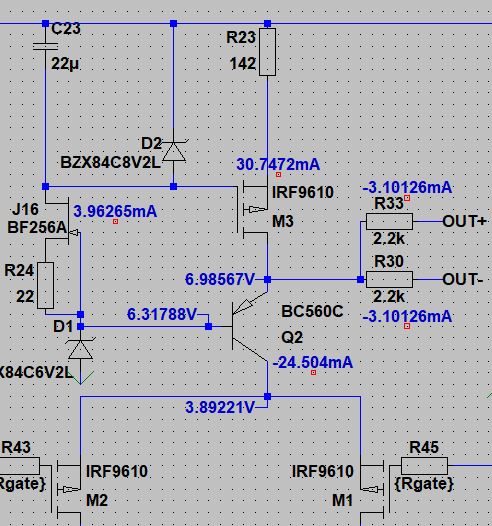The height and width of the screenshot is (526, 492).
Task: Select the -3.10126mA label below R30
Action: click(x=407, y=316)
